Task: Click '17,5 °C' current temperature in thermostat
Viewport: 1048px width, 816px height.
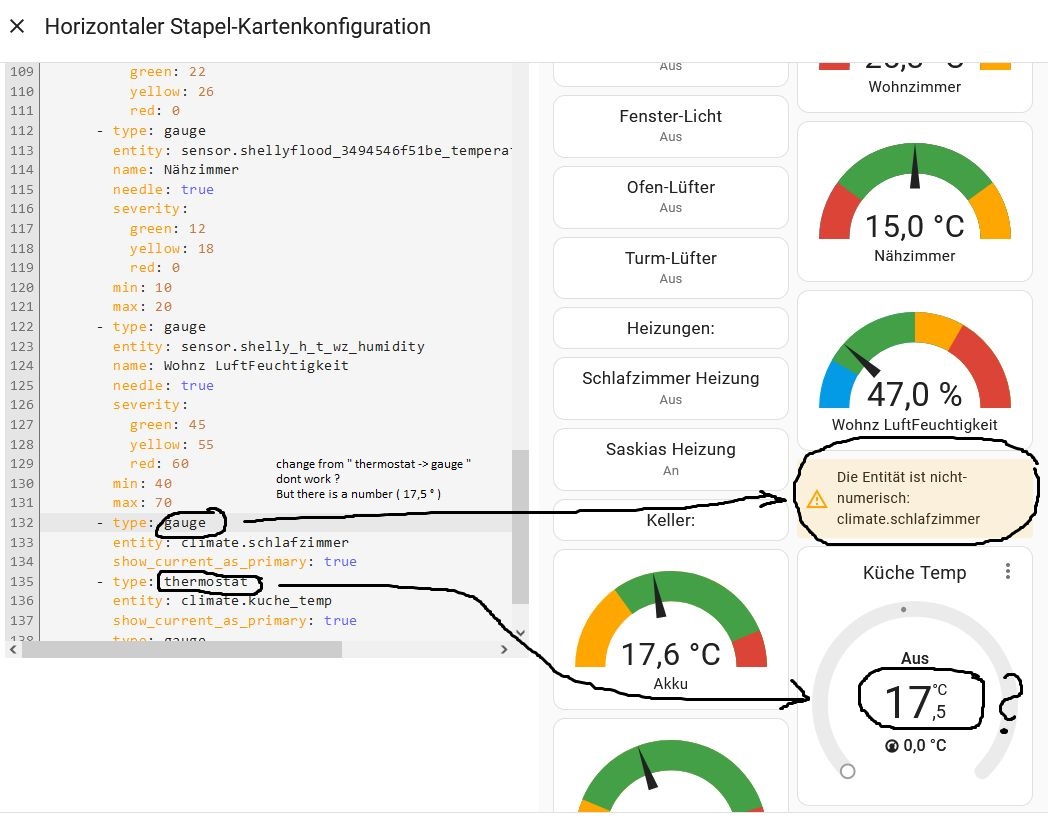Action: 915,702
